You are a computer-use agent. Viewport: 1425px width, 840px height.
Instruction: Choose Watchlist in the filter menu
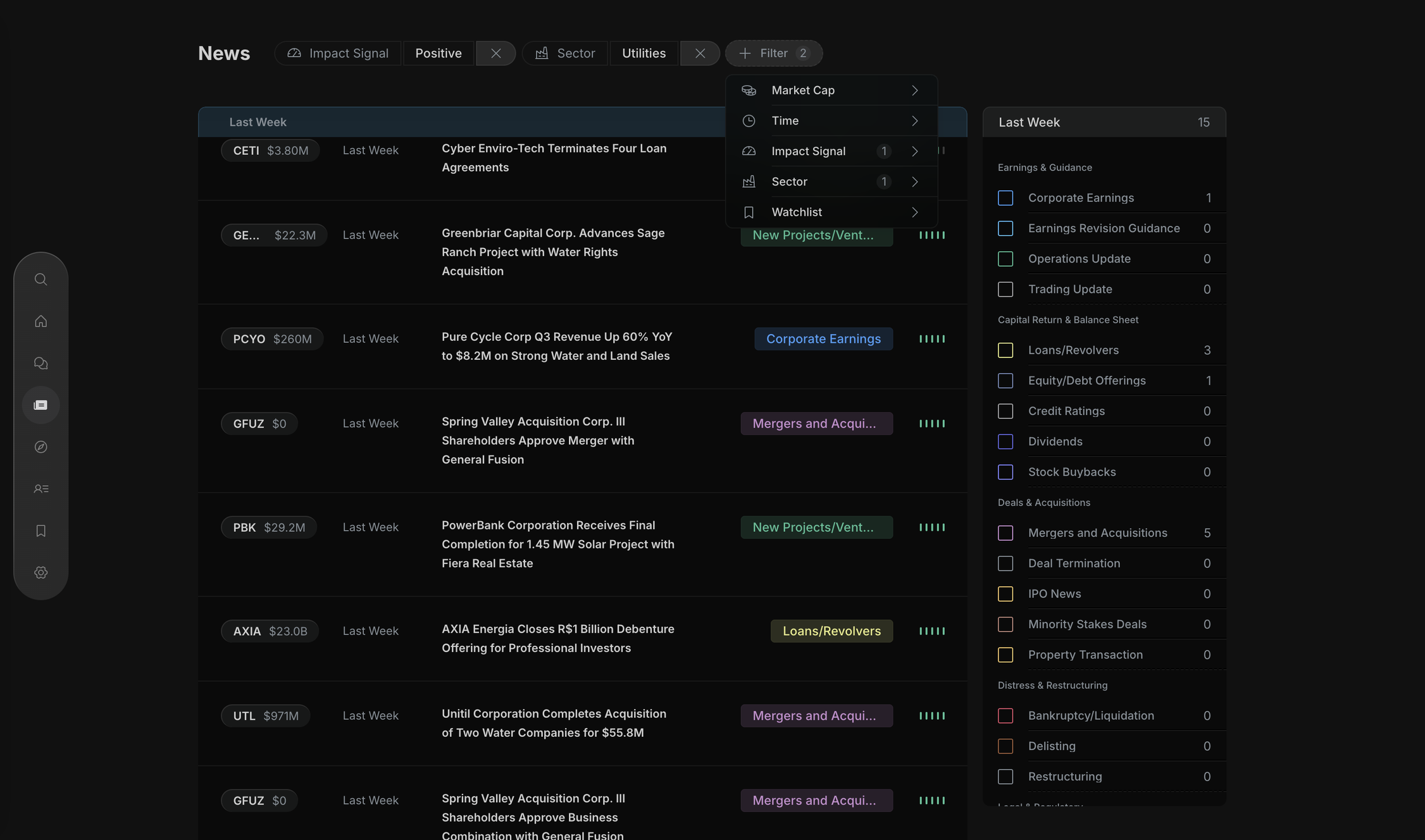click(831, 213)
